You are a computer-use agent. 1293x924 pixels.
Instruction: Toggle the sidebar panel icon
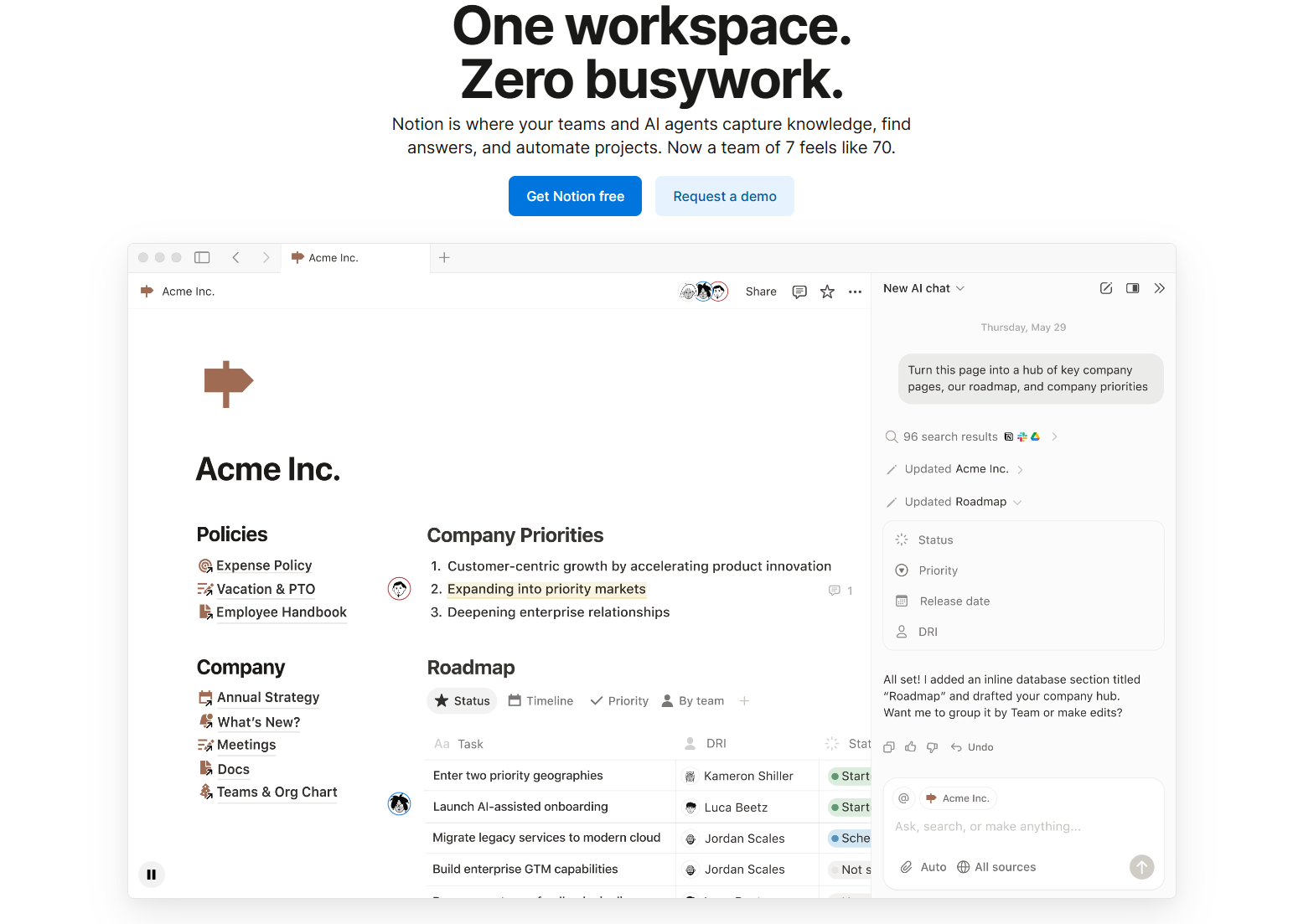(202, 257)
